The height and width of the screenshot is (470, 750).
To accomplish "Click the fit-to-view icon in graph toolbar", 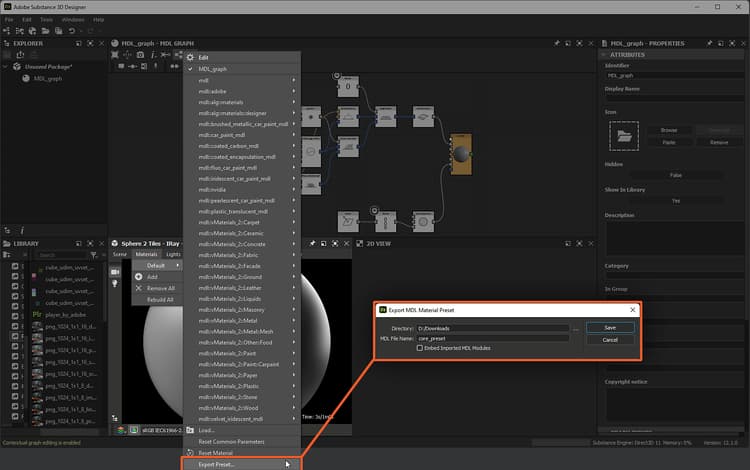I will coord(115,55).
